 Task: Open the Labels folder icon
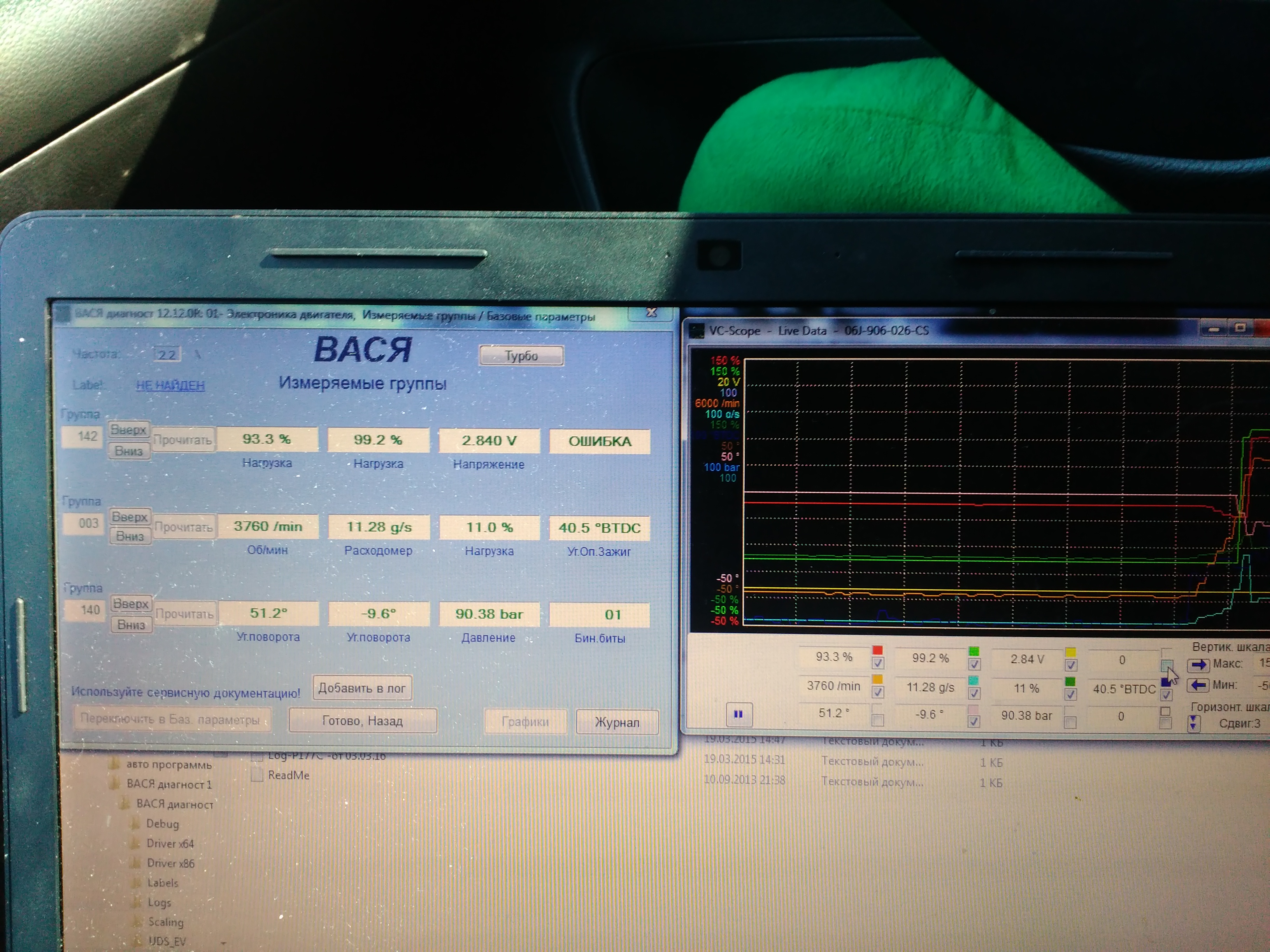tap(137, 882)
